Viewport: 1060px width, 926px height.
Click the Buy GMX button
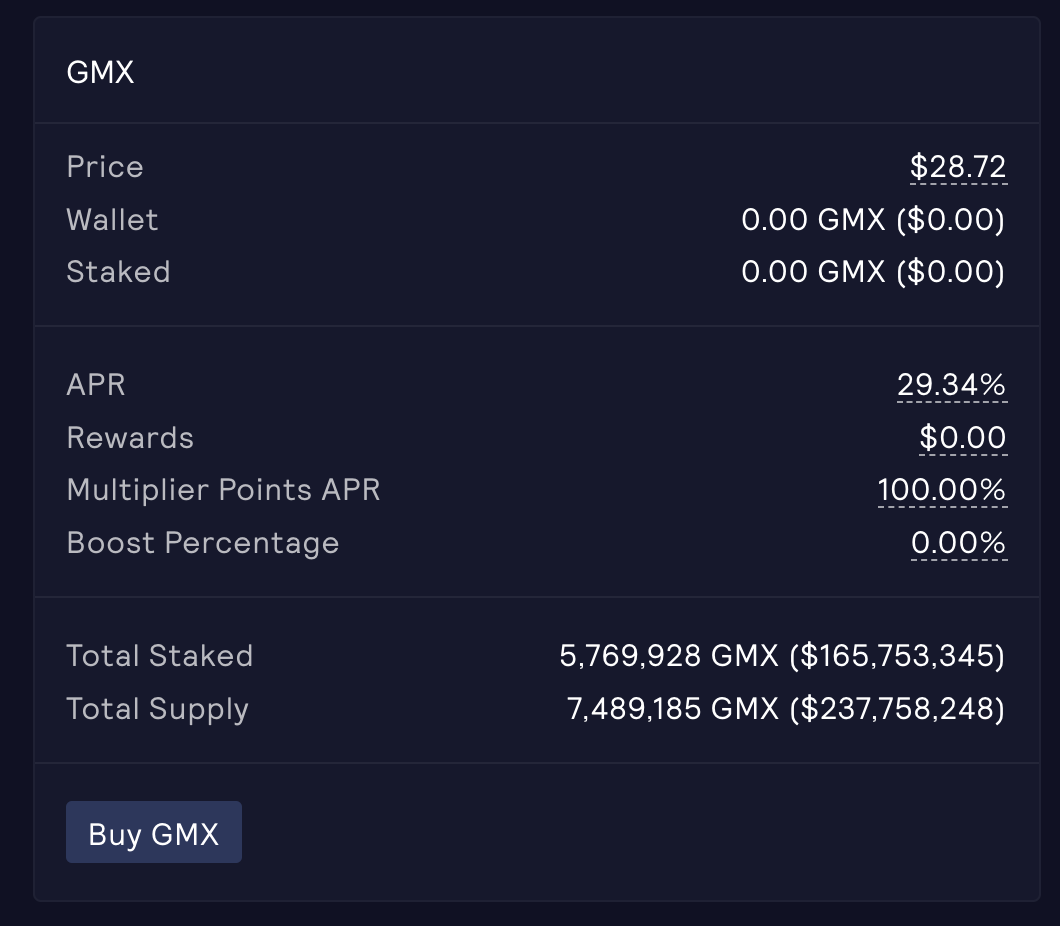point(154,832)
